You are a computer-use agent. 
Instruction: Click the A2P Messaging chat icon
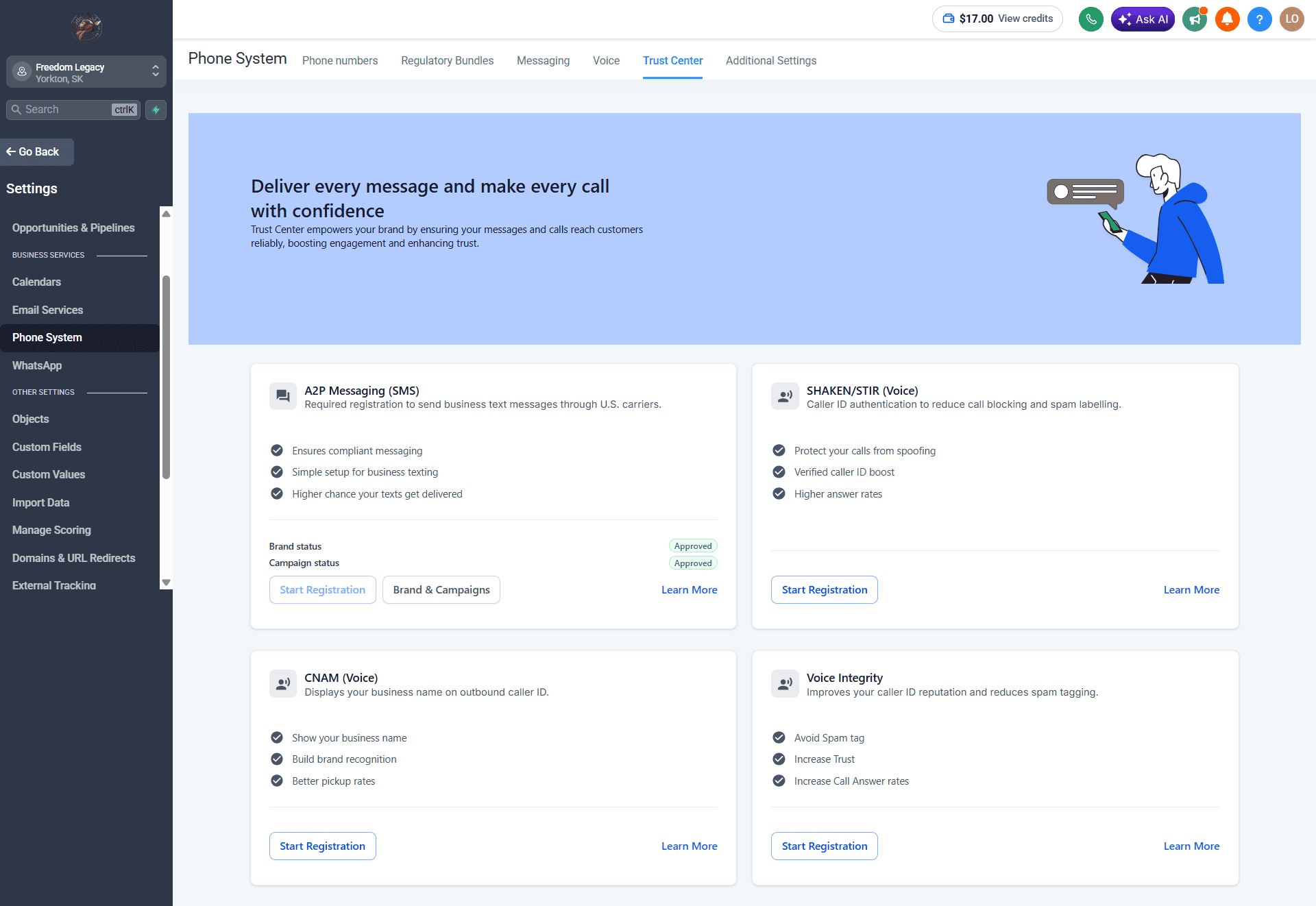point(282,396)
